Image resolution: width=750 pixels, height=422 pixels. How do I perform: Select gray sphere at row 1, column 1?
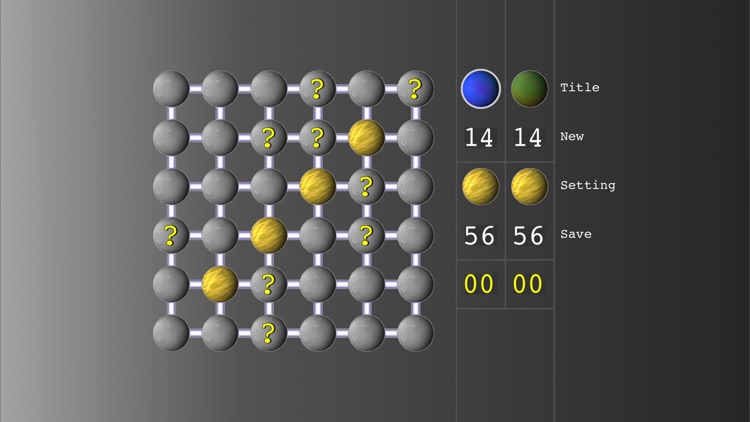point(171,89)
